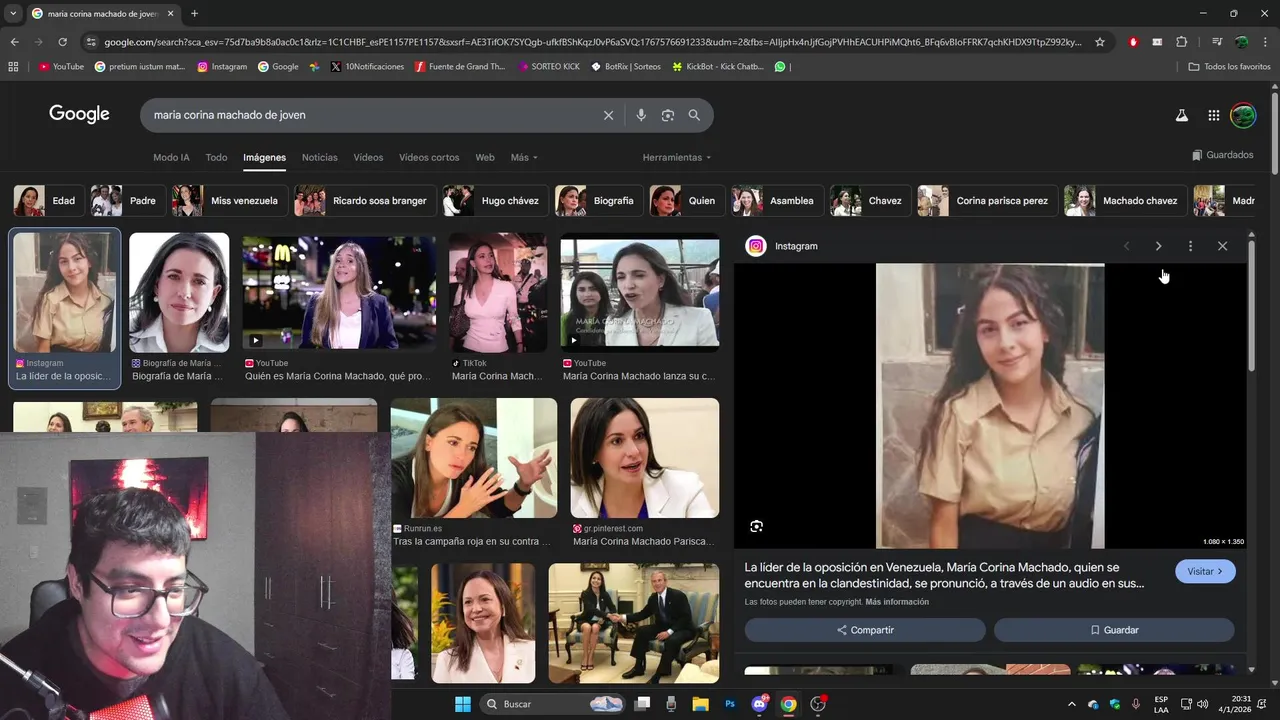Select the Miss venezuela filter chip
The height and width of the screenshot is (720, 1280).
pos(229,201)
